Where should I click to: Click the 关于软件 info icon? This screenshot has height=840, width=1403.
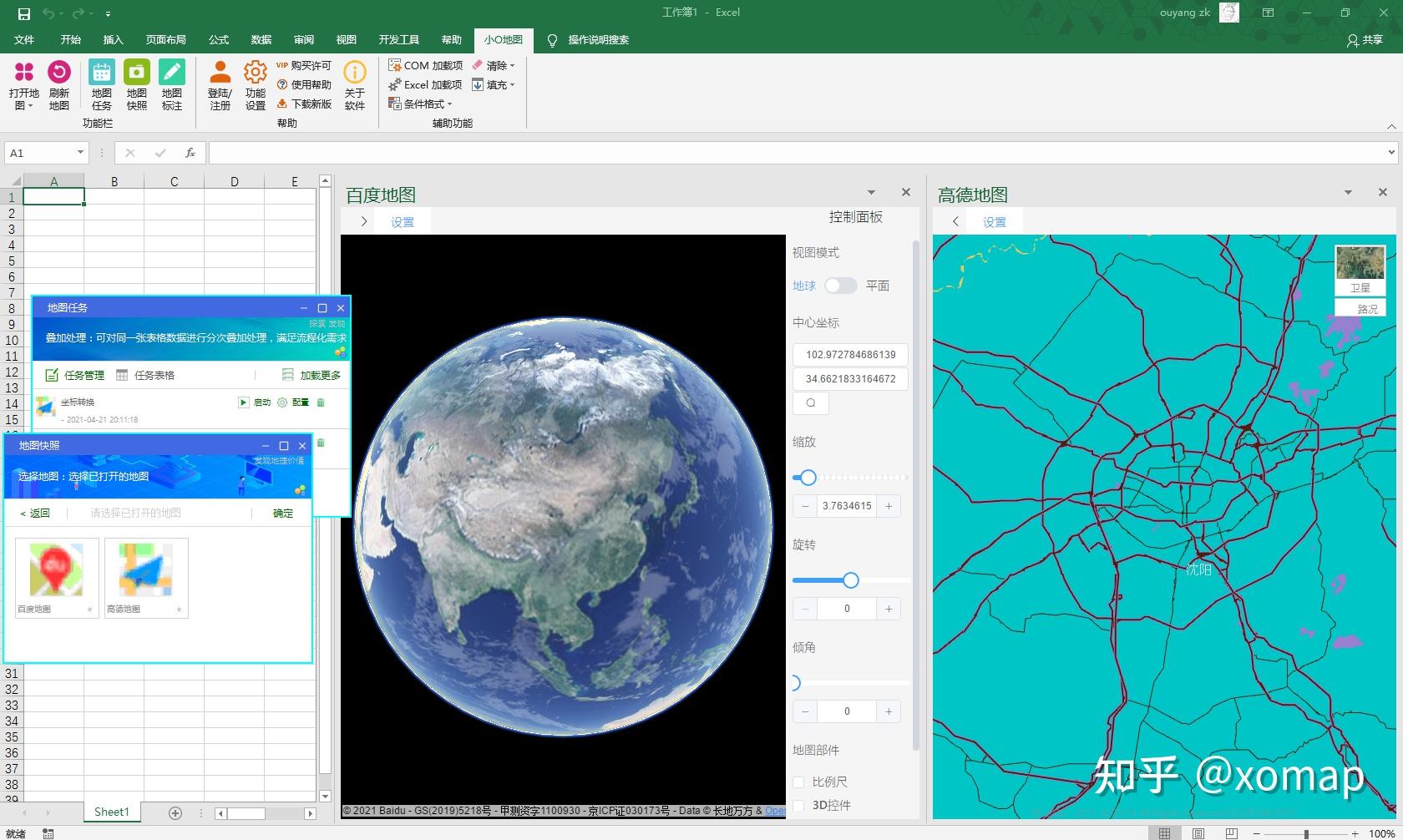tap(355, 73)
